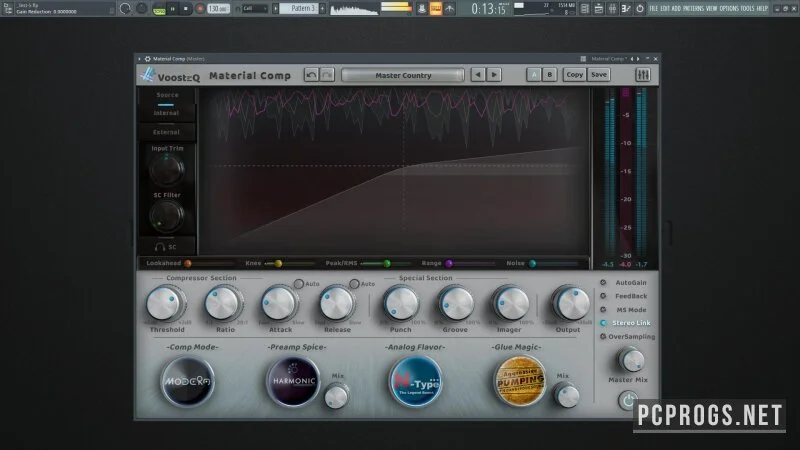Click the orange highlighted toolbar icon

click(x=436, y=9)
